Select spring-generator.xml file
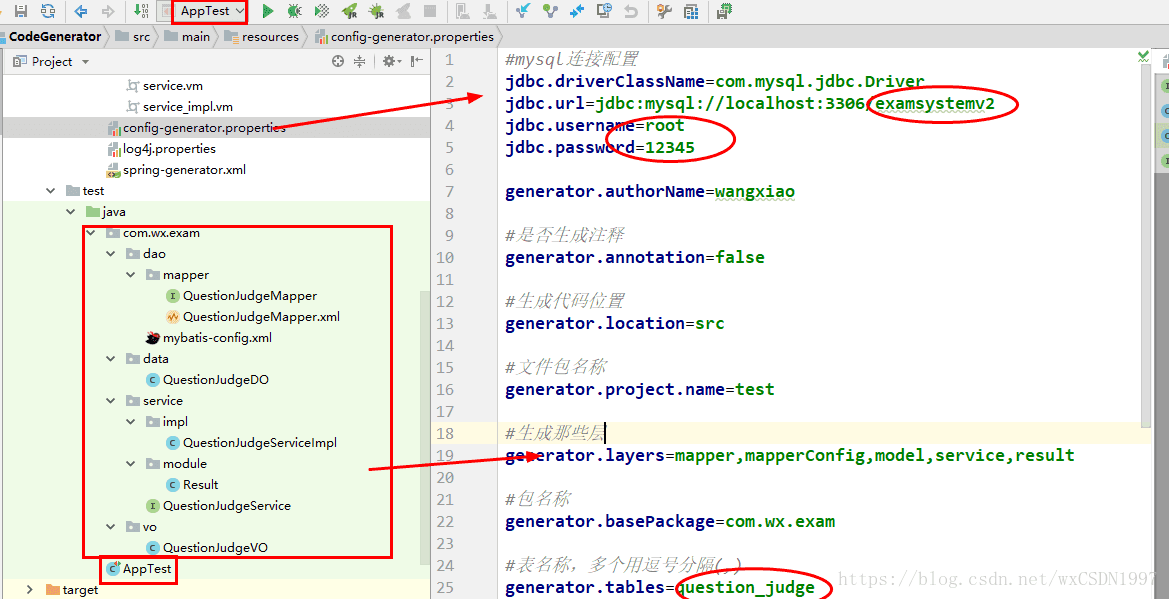This screenshot has width=1169, height=599. tap(177, 170)
